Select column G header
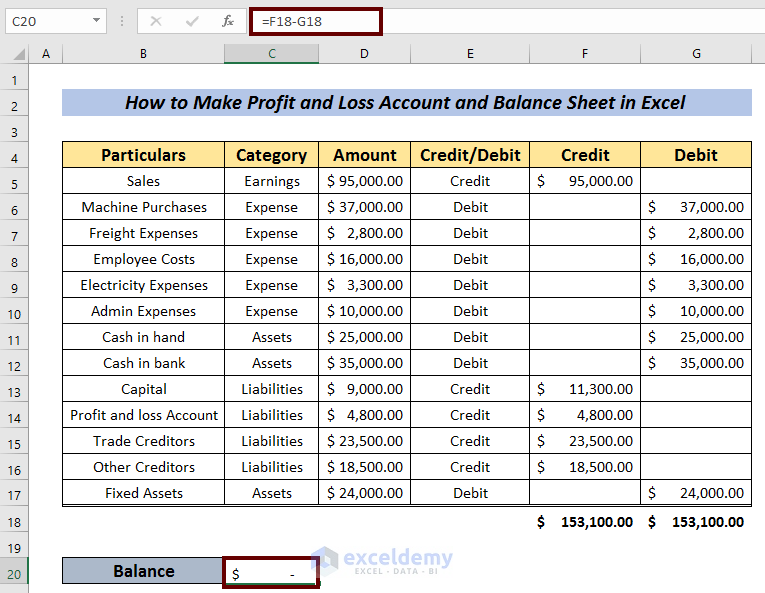The height and width of the screenshot is (593, 765). 696,54
